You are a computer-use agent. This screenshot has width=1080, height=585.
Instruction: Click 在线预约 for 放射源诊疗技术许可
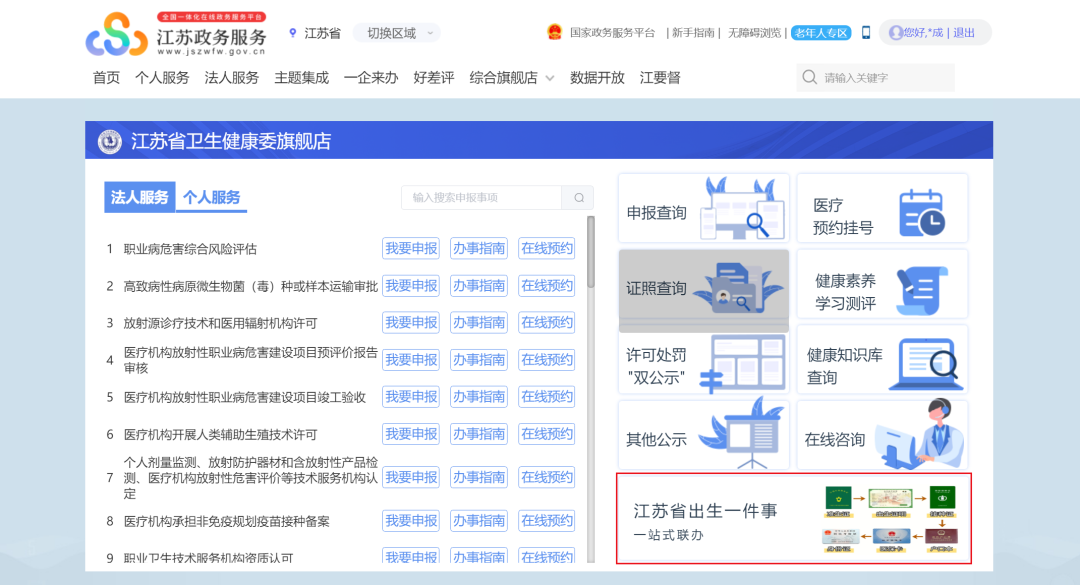click(546, 322)
